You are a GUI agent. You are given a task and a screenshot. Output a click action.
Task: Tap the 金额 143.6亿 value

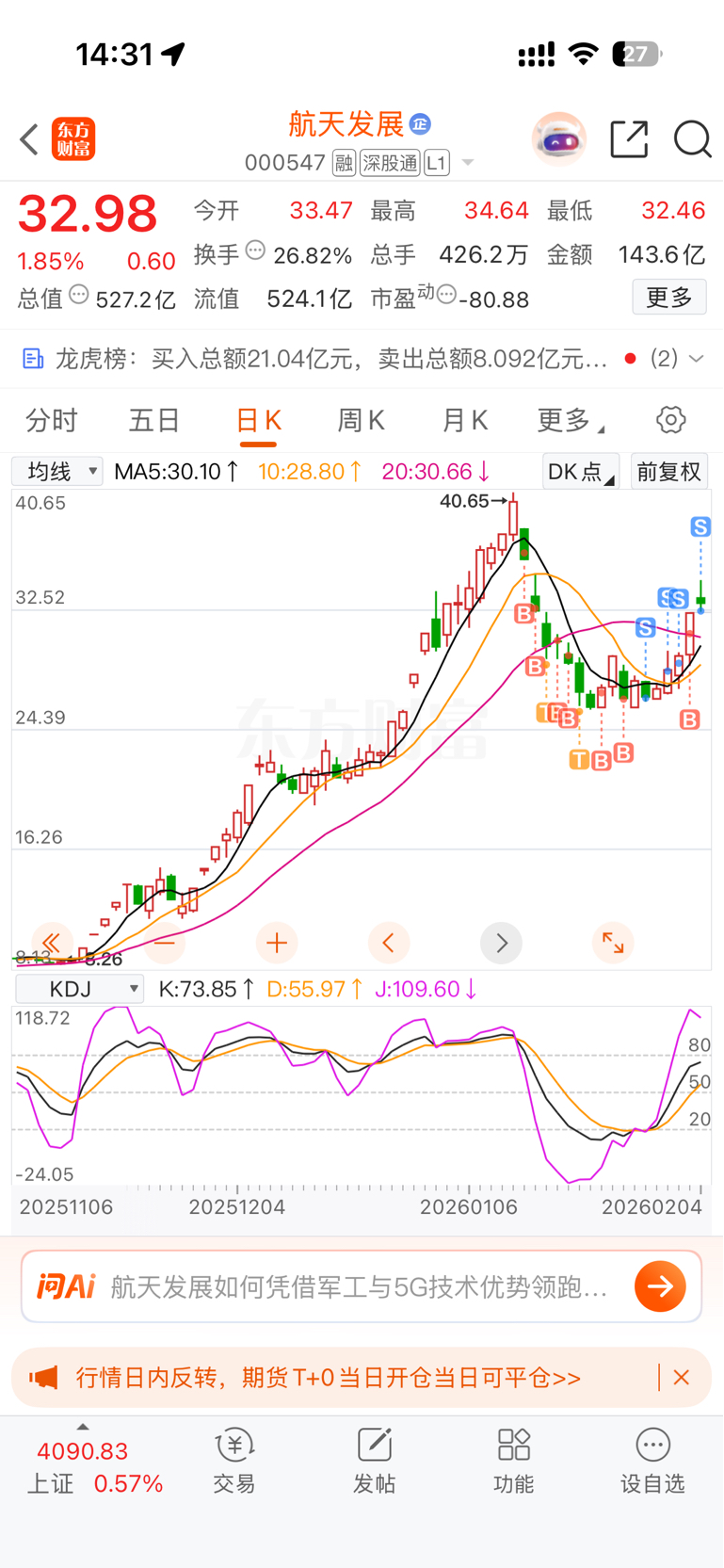pyautogui.click(x=661, y=254)
